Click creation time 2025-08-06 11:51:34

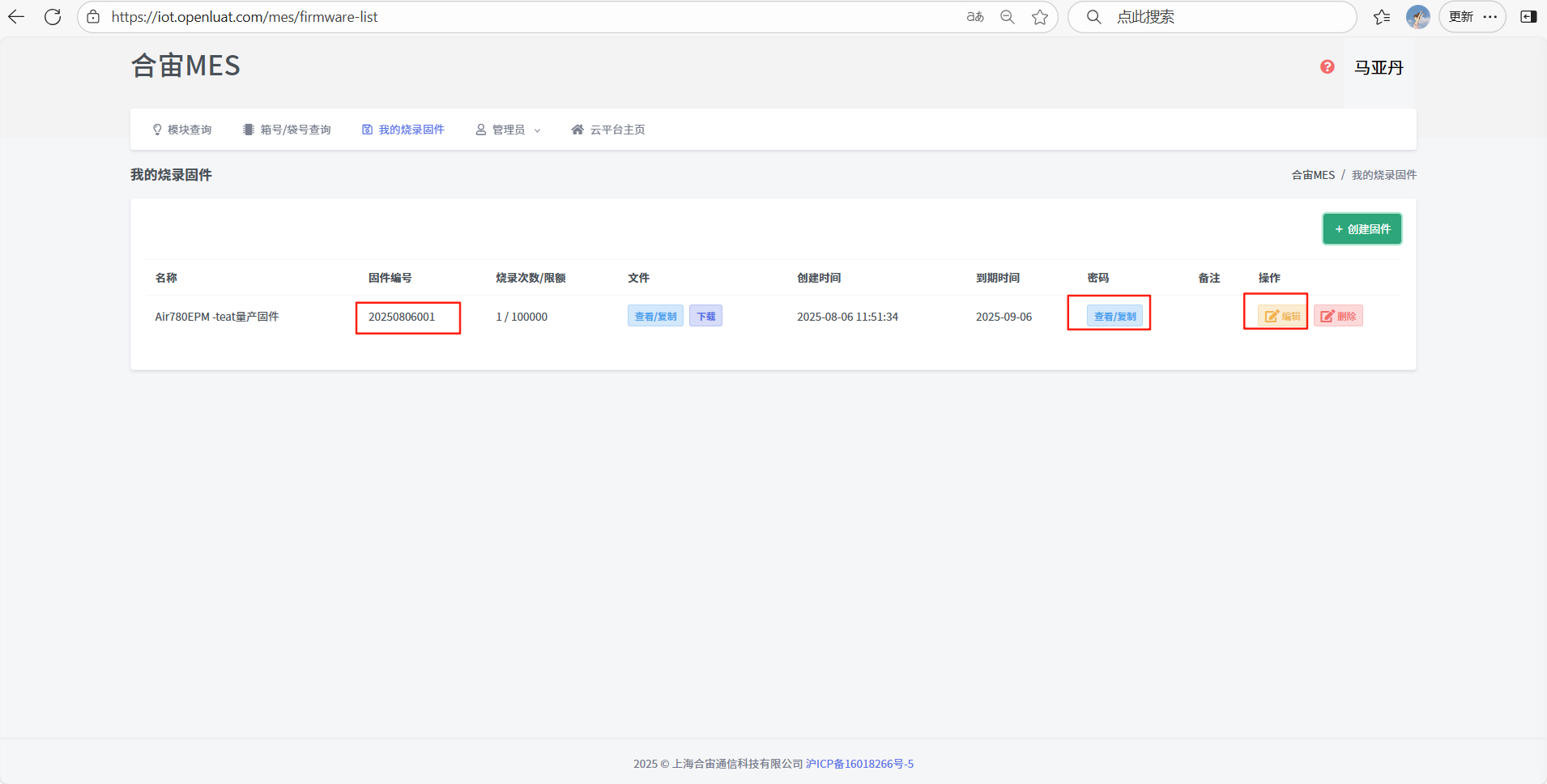pos(847,317)
